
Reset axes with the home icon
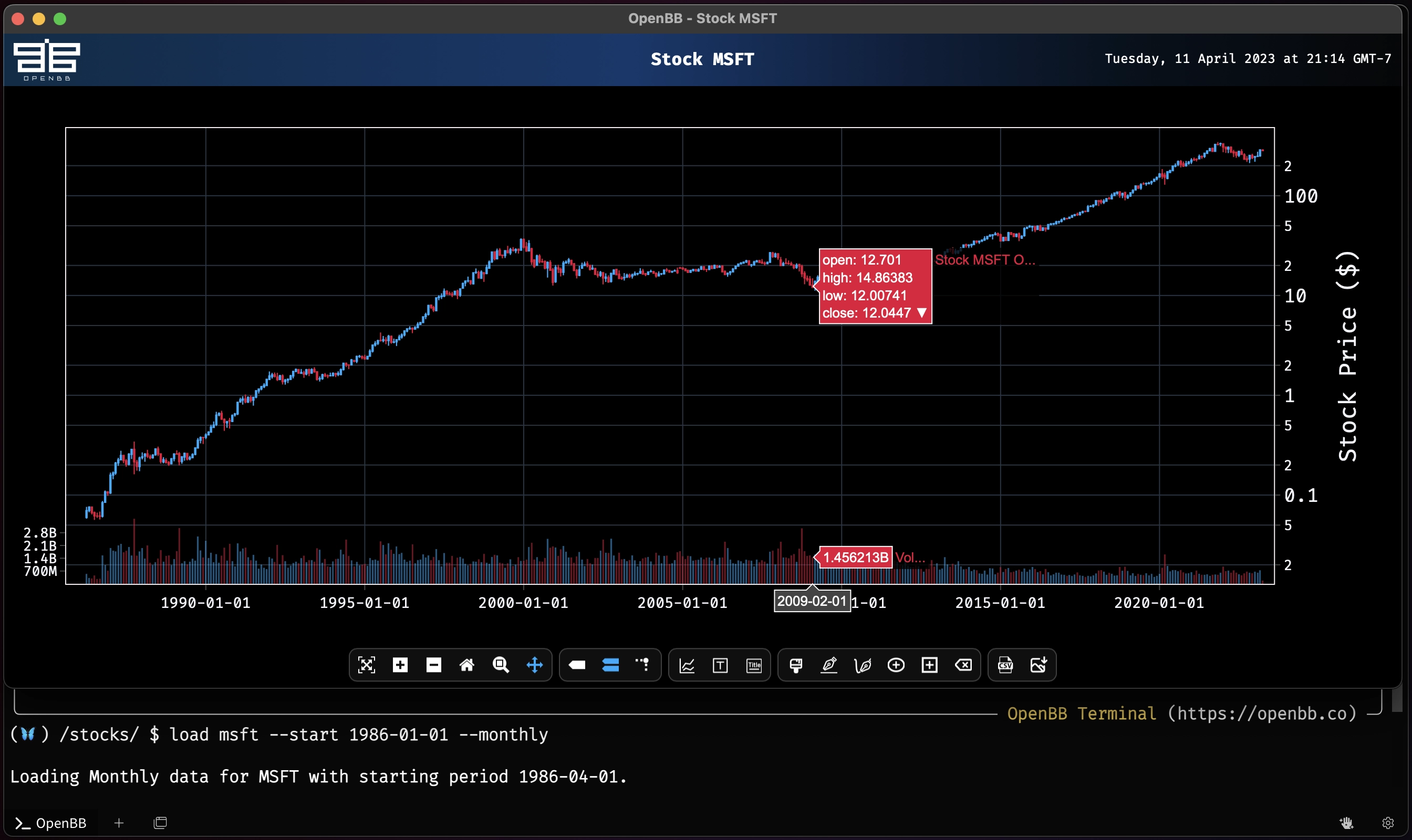point(466,665)
